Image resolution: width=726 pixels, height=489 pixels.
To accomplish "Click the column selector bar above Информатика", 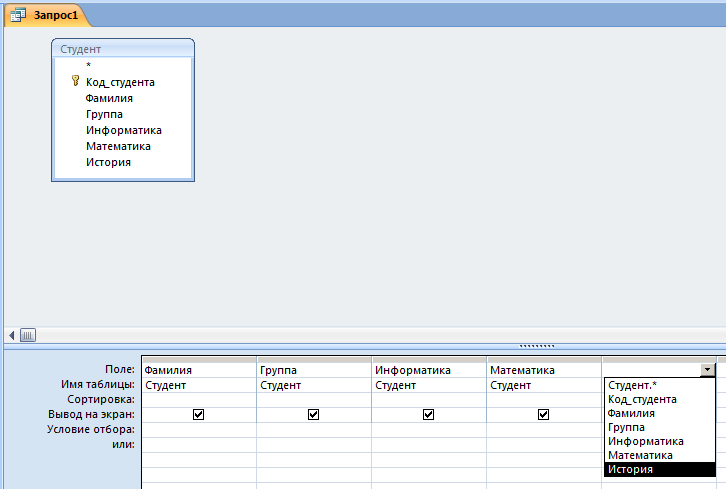I will coord(429,359).
